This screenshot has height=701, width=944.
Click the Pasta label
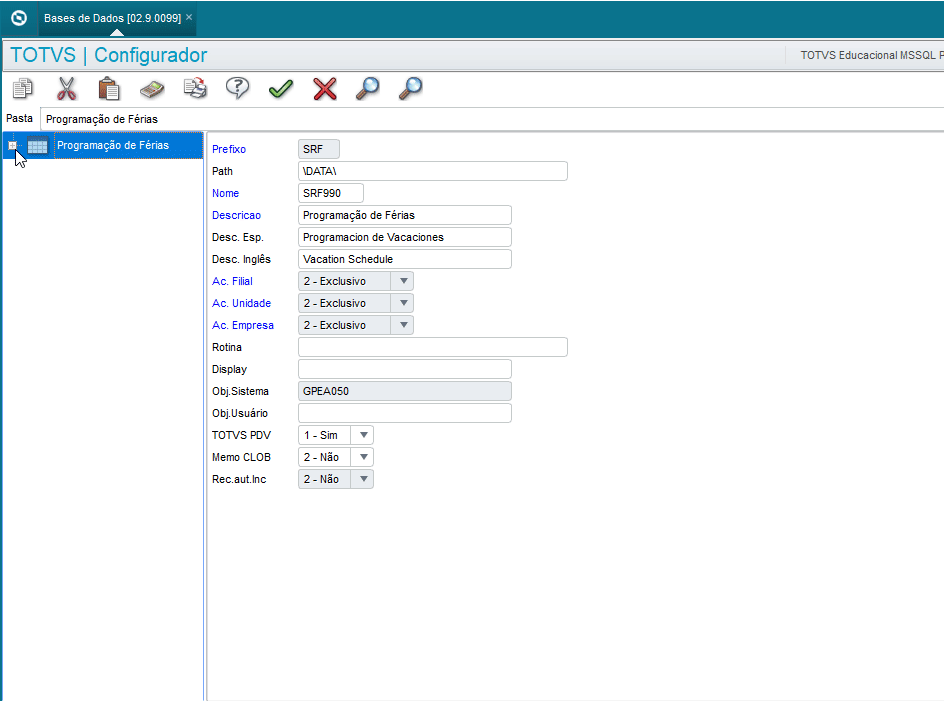(19, 118)
